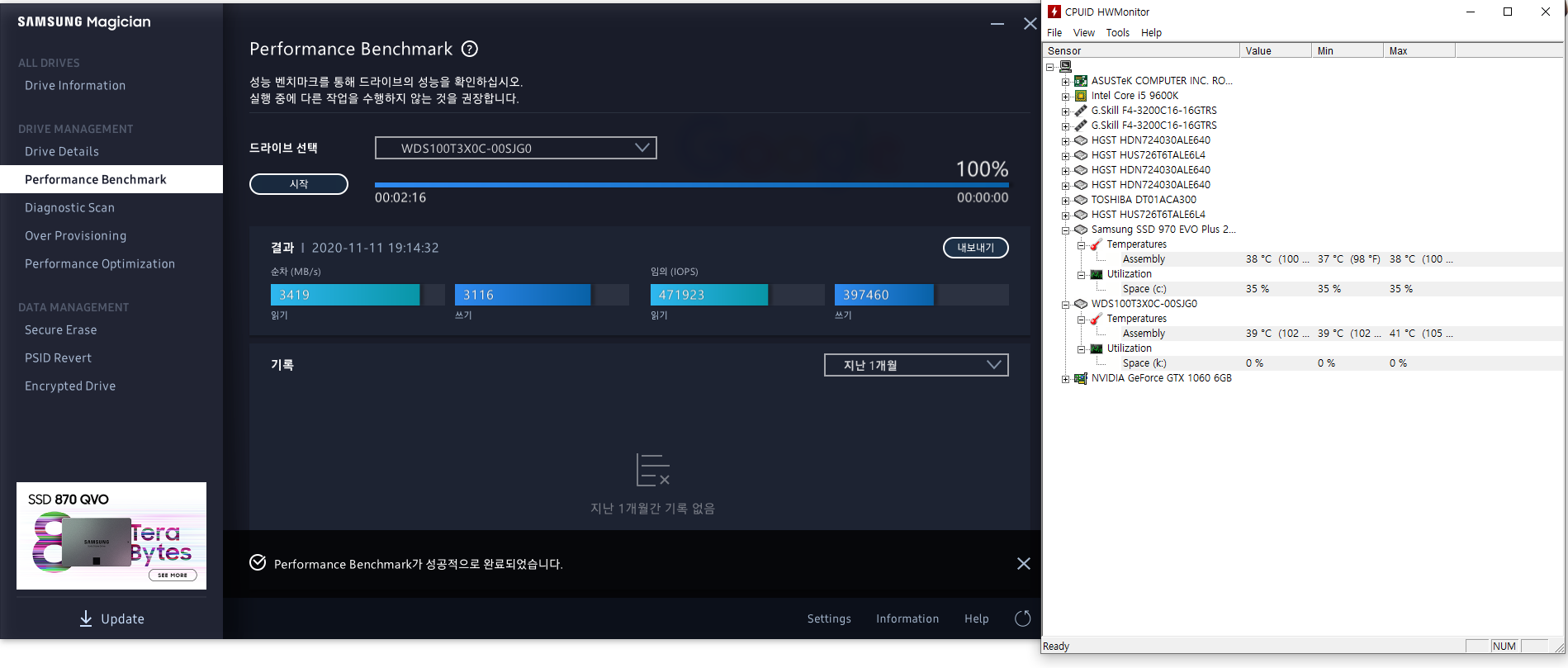Image resolution: width=1568 pixels, height=668 pixels.
Task: Click the refresh icon next to Help
Action: (x=1022, y=618)
